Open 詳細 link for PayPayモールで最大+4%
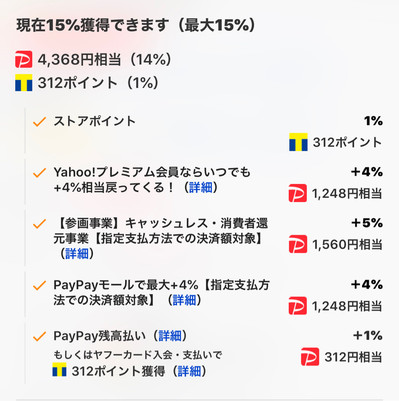The width and height of the screenshot is (399, 401). (x=184, y=300)
